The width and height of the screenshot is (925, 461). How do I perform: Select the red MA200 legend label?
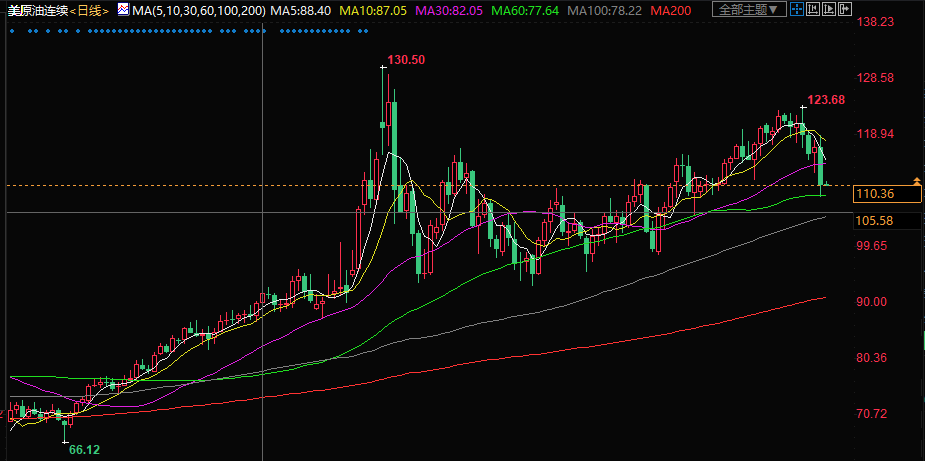pos(669,10)
